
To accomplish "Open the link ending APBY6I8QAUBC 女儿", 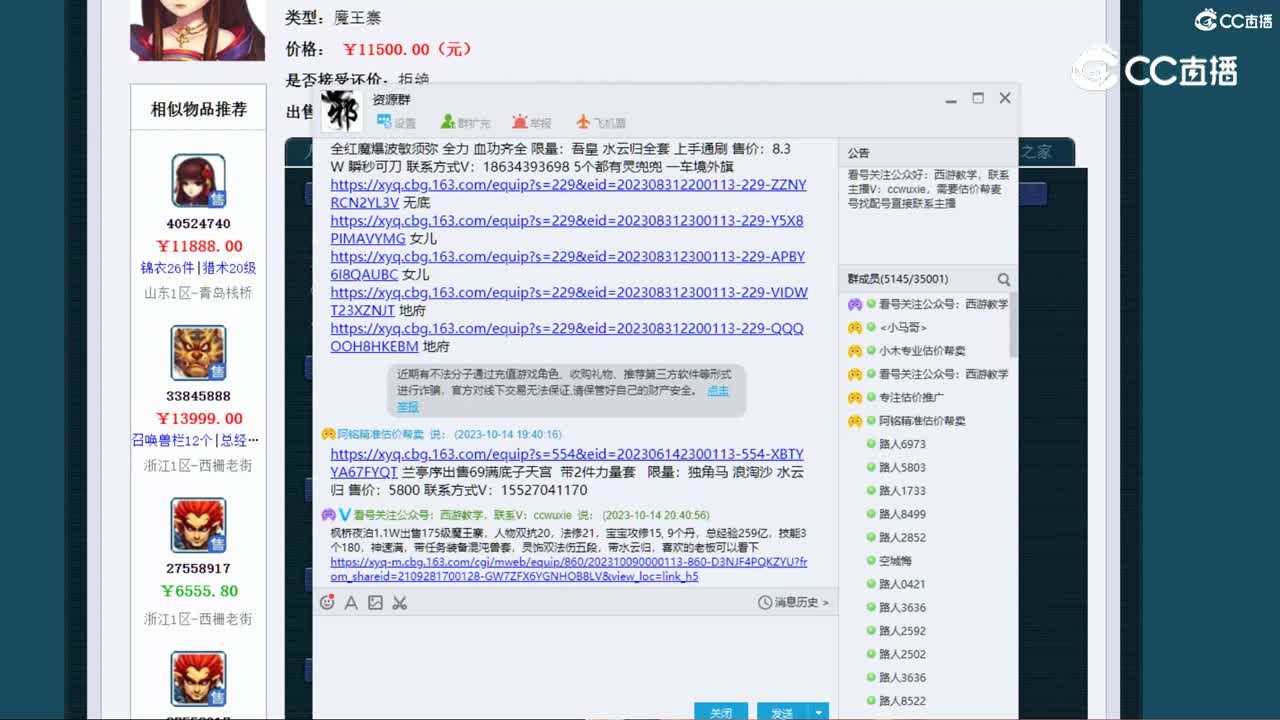I will pos(568,266).
